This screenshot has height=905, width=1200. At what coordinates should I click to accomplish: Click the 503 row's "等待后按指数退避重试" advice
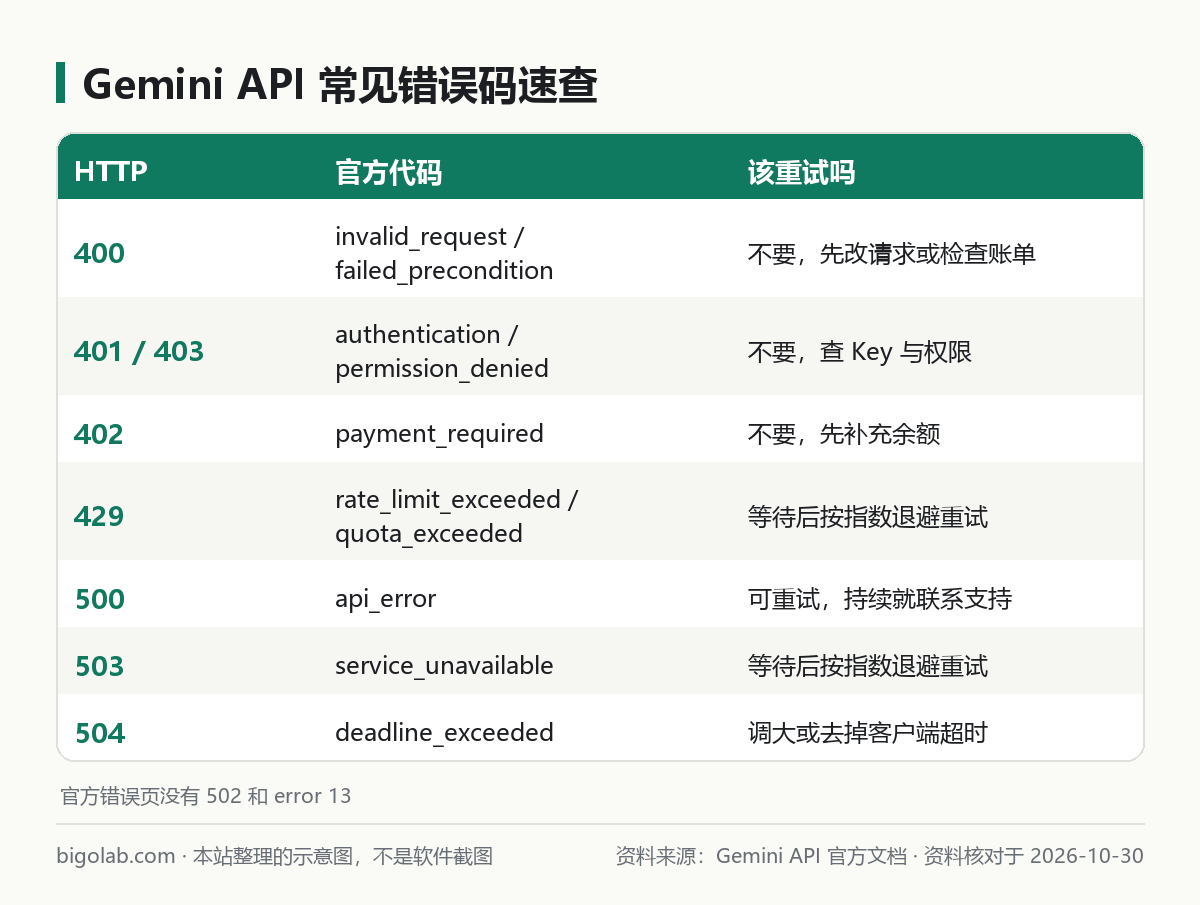(x=868, y=666)
